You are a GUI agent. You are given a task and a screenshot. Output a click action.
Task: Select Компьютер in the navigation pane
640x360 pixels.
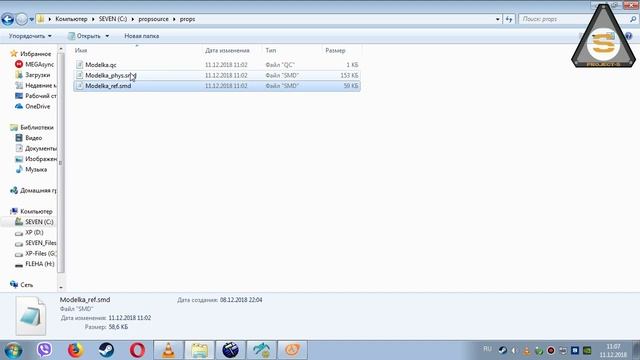(x=36, y=211)
